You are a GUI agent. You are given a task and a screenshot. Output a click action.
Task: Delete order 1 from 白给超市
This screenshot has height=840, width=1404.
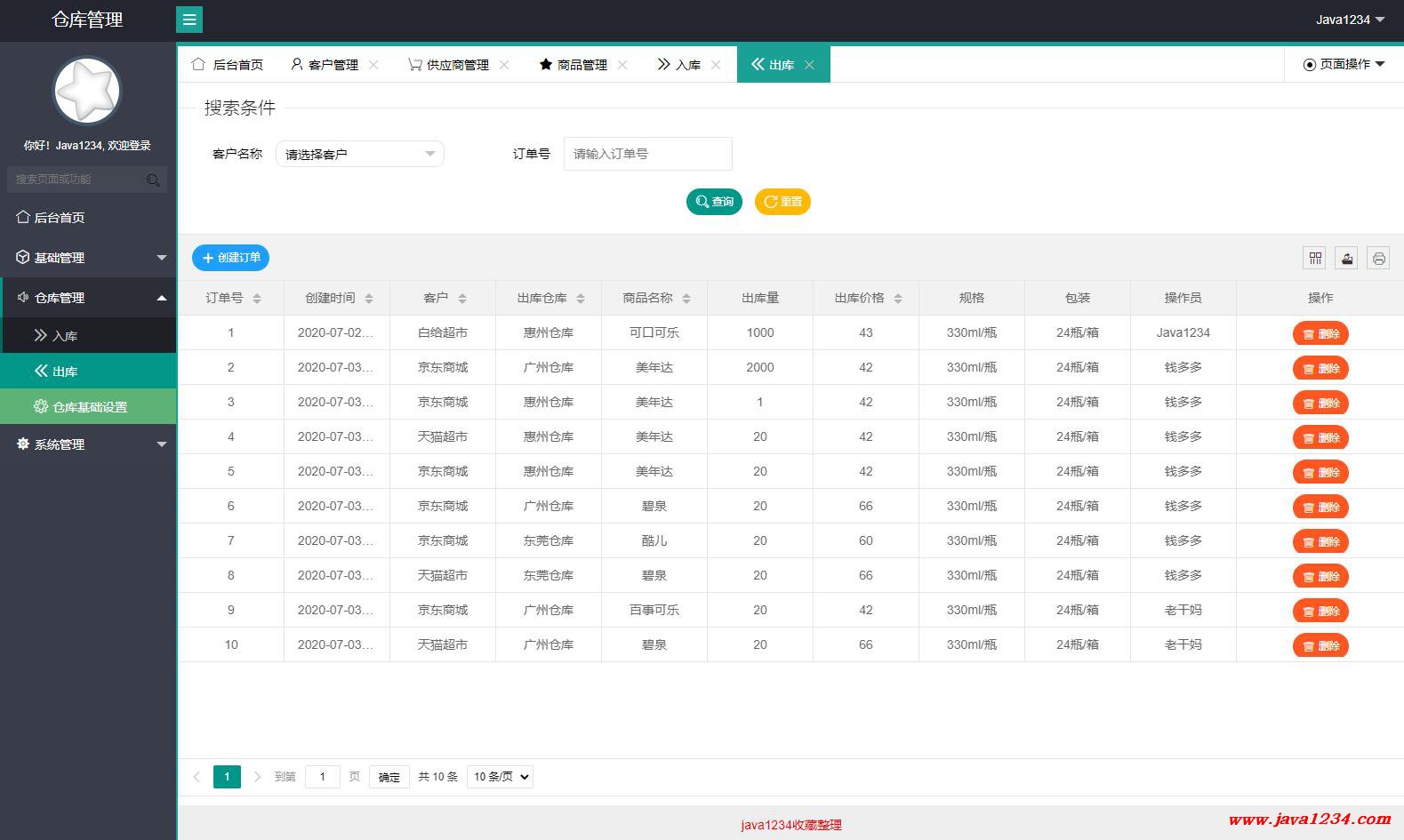pos(1320,334)
